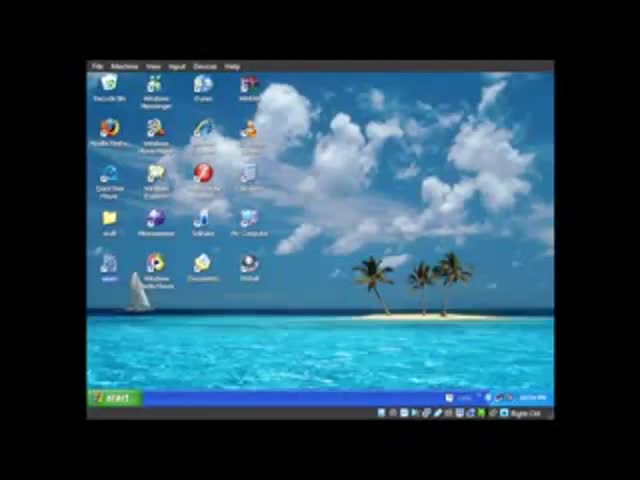Viewport: 640px width, 480px height.
Task: Click the clock in the system tray
Action: [533, 398]
